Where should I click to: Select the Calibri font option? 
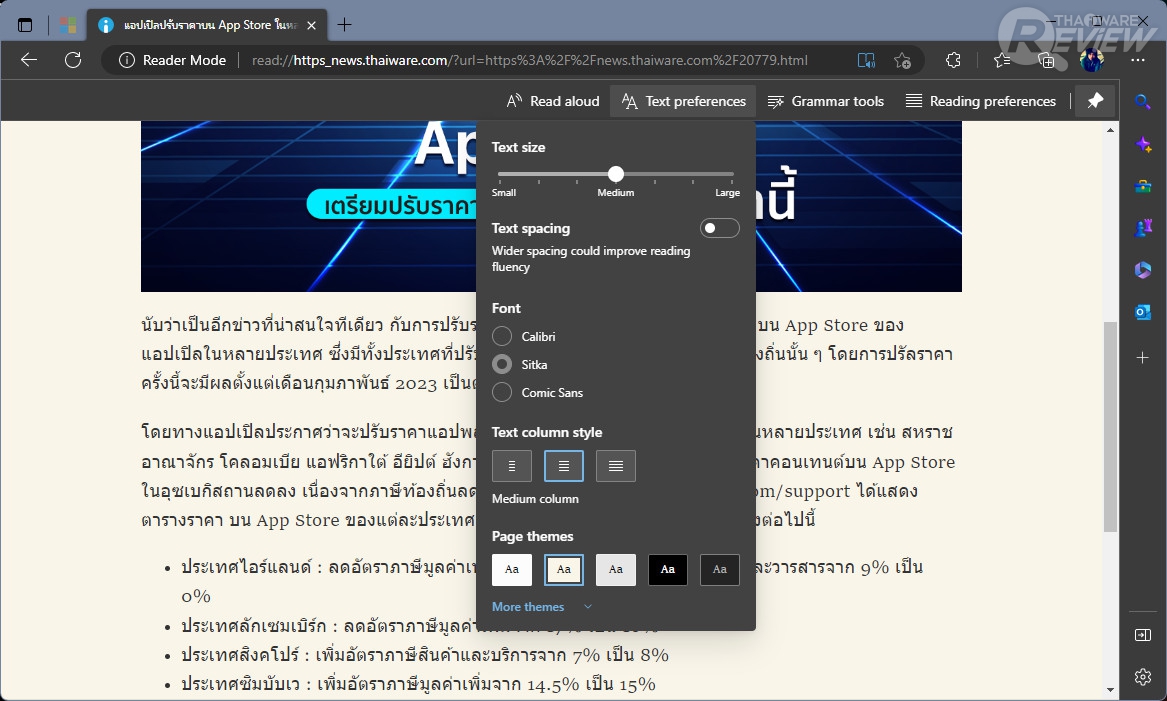502,336
